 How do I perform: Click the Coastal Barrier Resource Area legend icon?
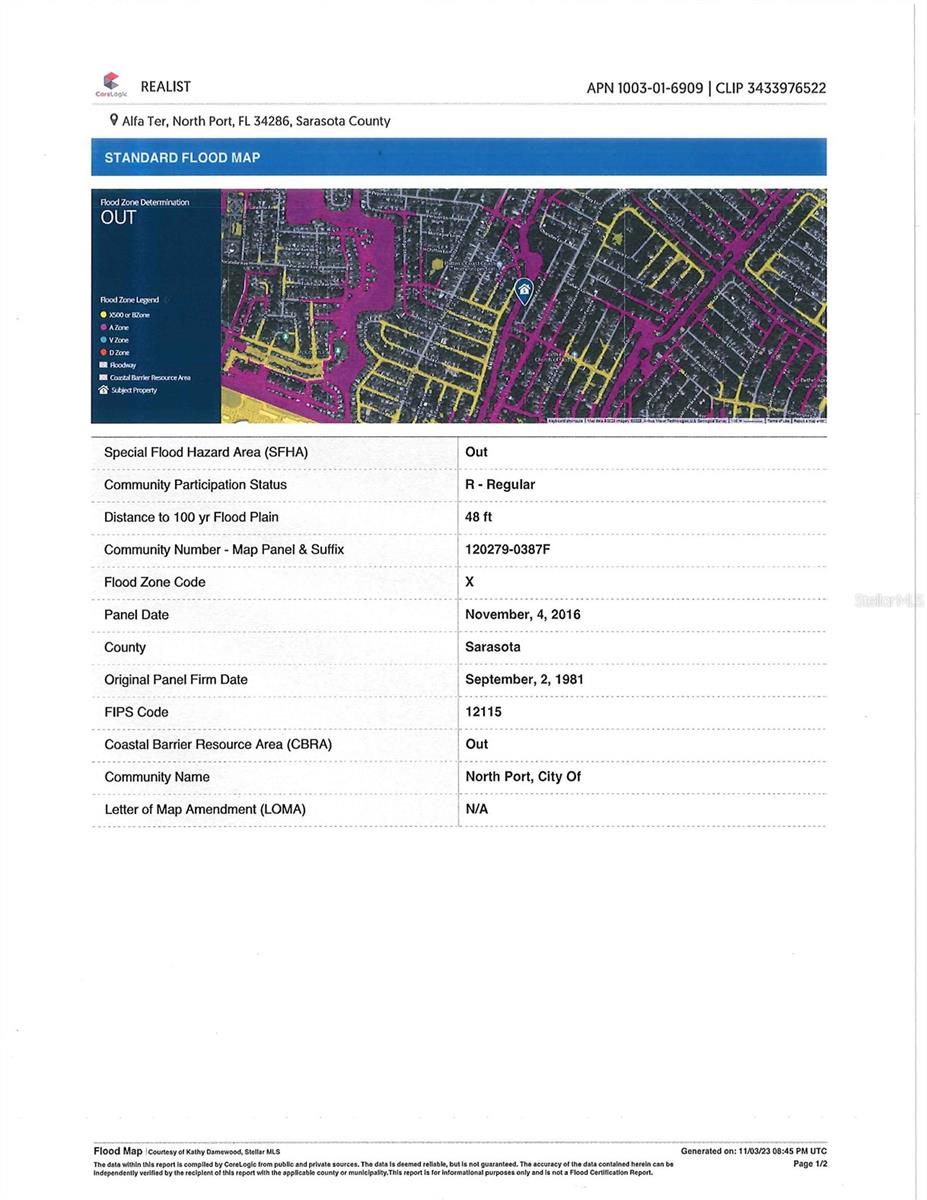[x=103, y=378]
